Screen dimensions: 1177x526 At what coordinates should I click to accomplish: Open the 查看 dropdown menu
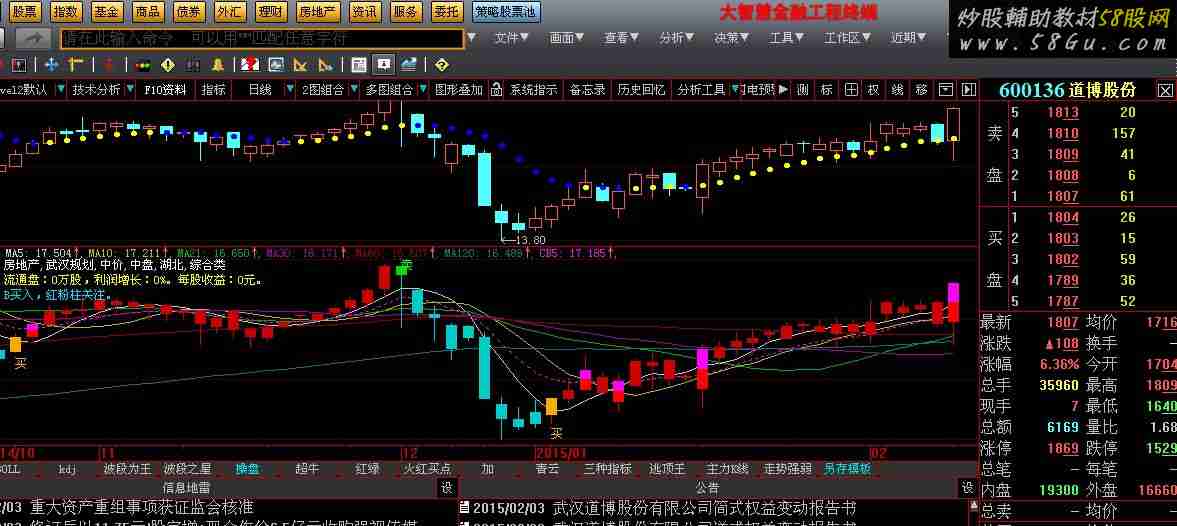(x=622, y=38)
